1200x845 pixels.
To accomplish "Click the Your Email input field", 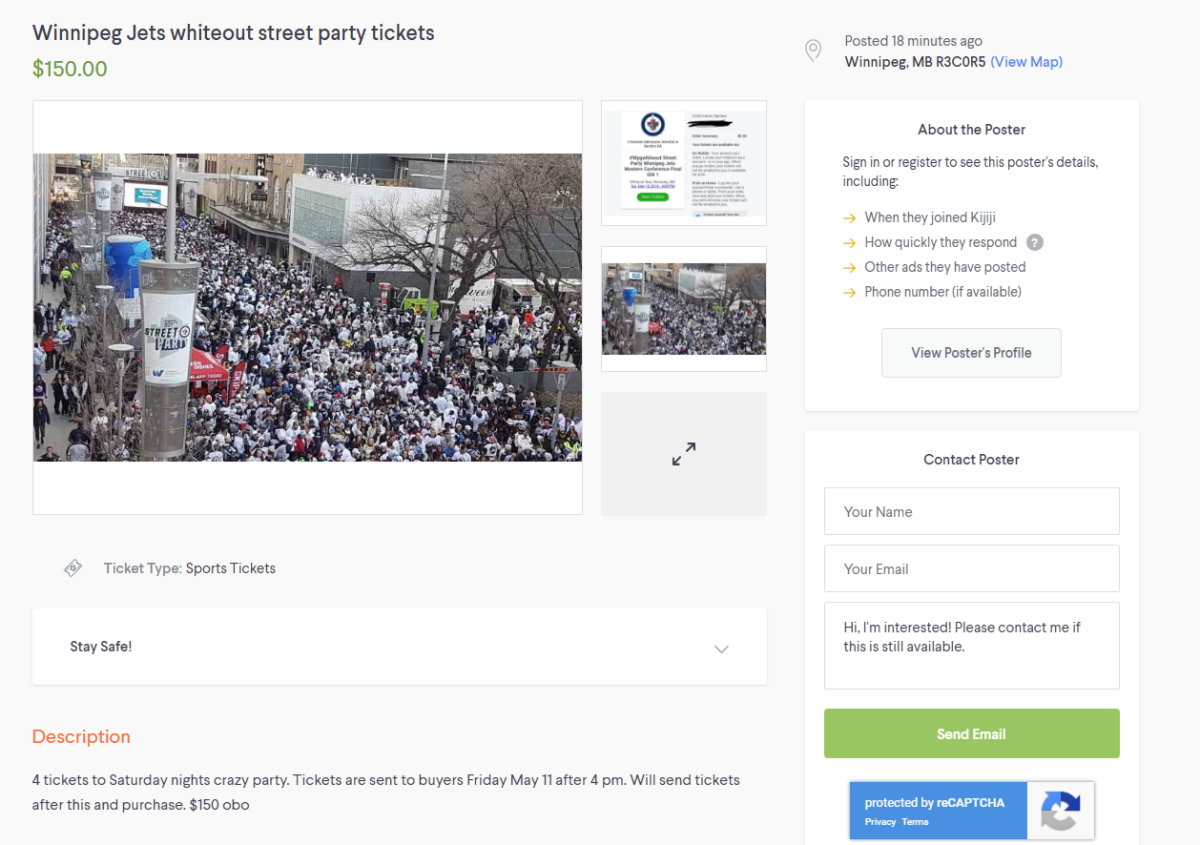I will pyautogui.click(x=971, y=568).
